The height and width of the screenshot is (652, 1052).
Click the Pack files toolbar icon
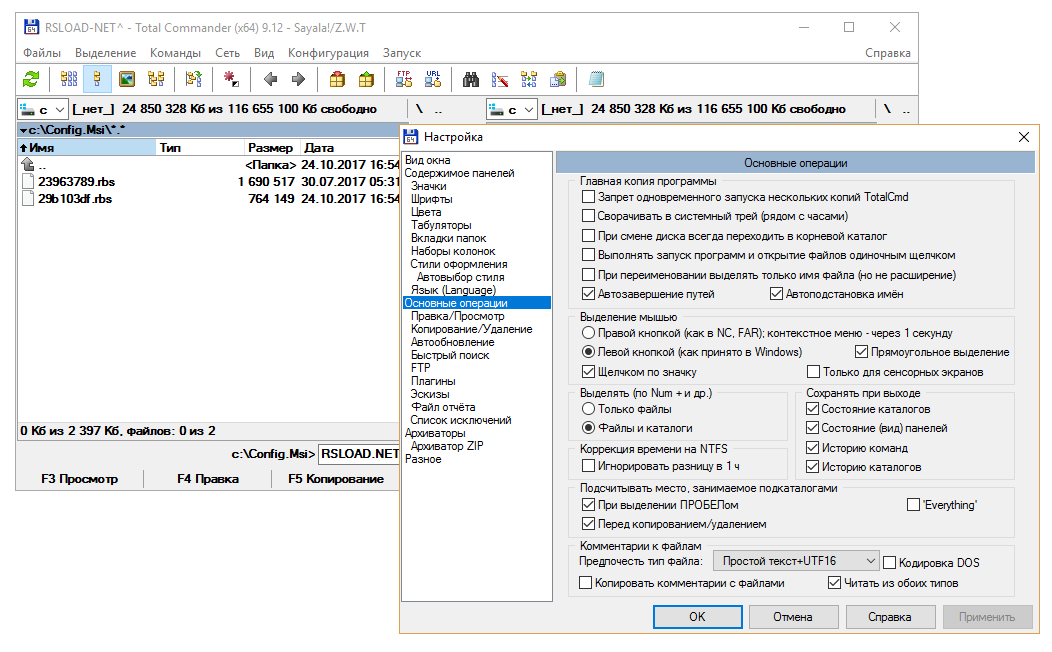click(337, 79)
